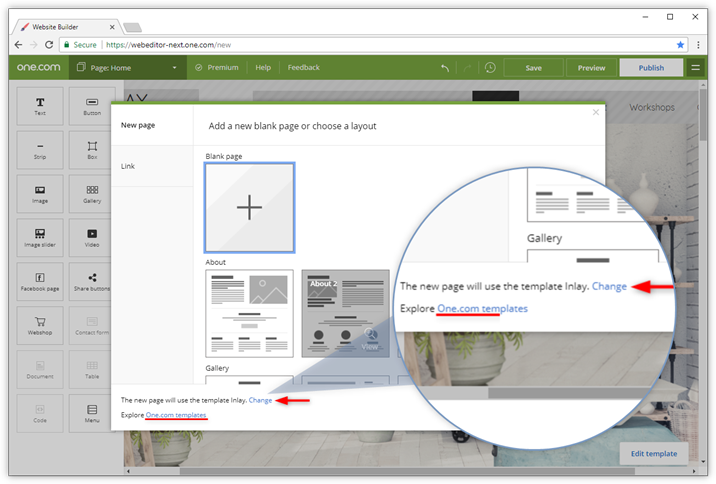Open the Feedback menu item
Screen dimensions: 716x484
tap(304, 68)
